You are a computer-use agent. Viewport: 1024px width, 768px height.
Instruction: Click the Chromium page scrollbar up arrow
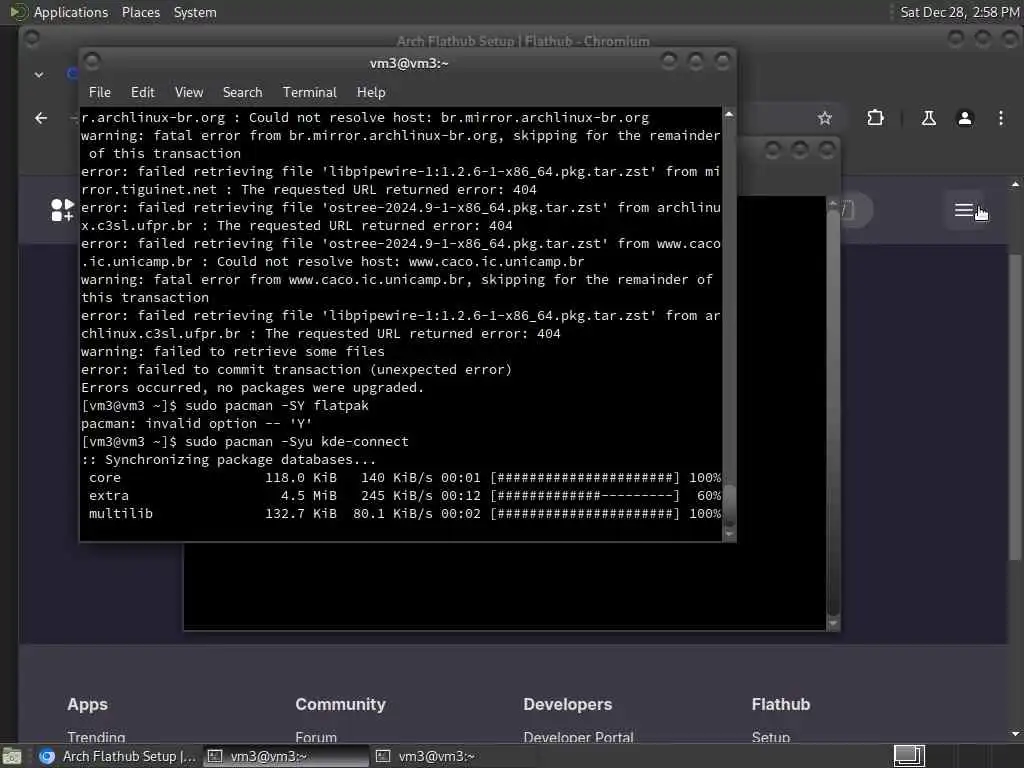click(1015, 185)
